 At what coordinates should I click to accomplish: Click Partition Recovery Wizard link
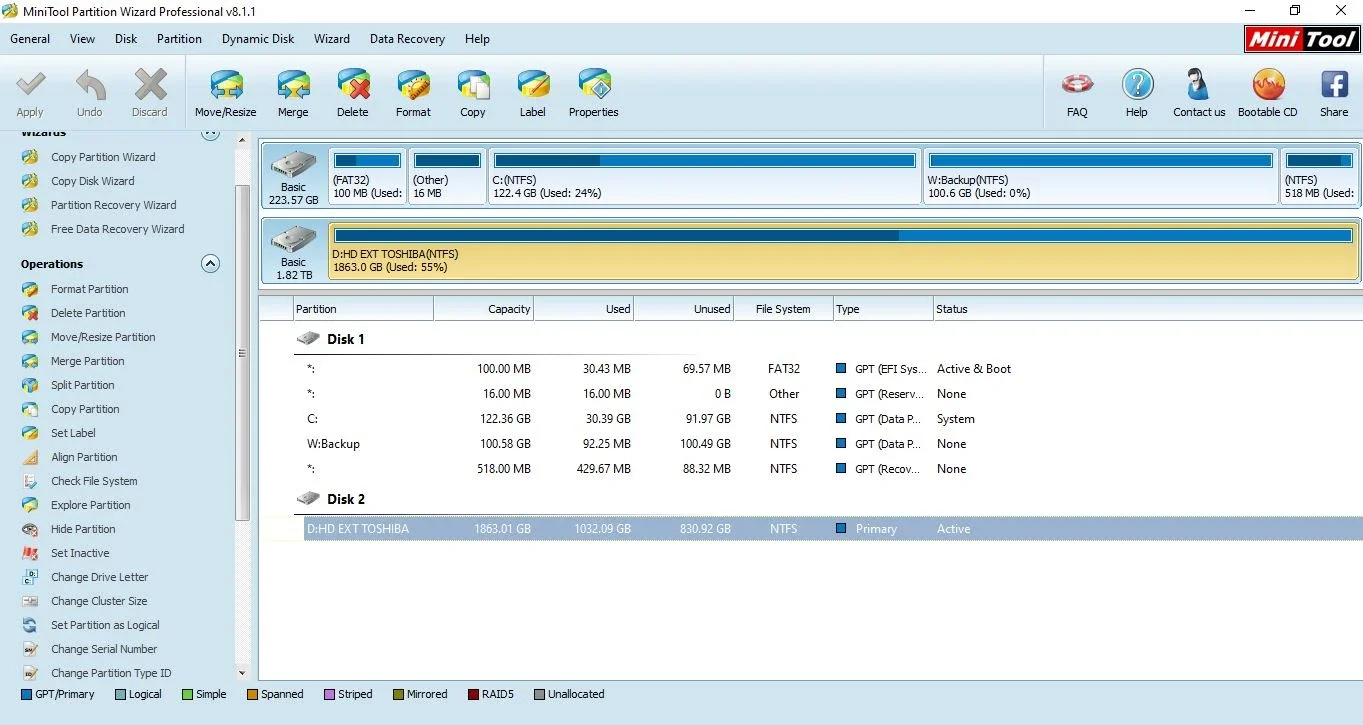[x=114, y=205]
